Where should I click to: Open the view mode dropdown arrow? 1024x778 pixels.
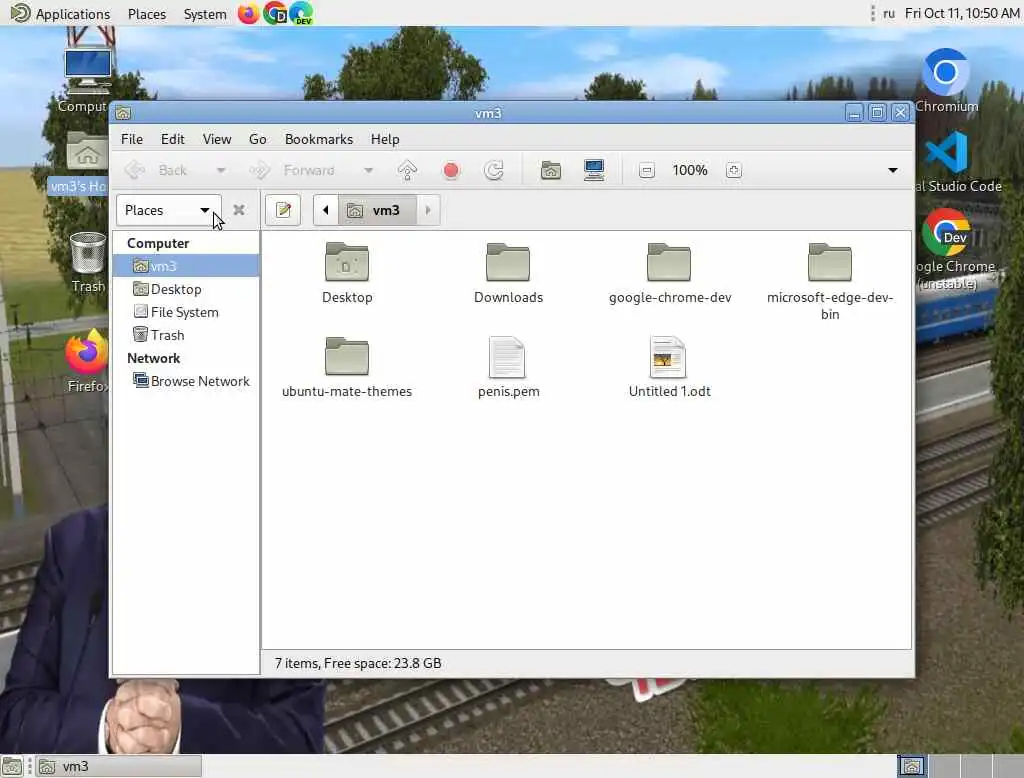pos(893,170)
